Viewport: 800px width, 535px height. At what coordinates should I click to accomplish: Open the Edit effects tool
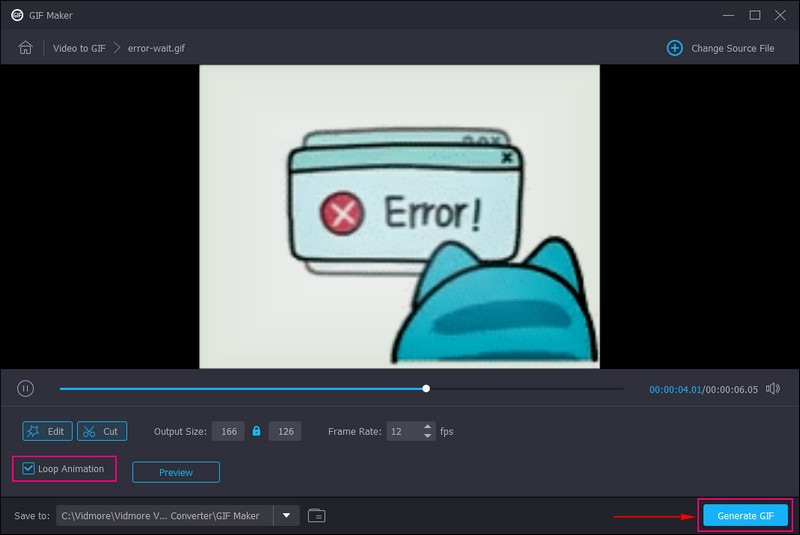47,431
